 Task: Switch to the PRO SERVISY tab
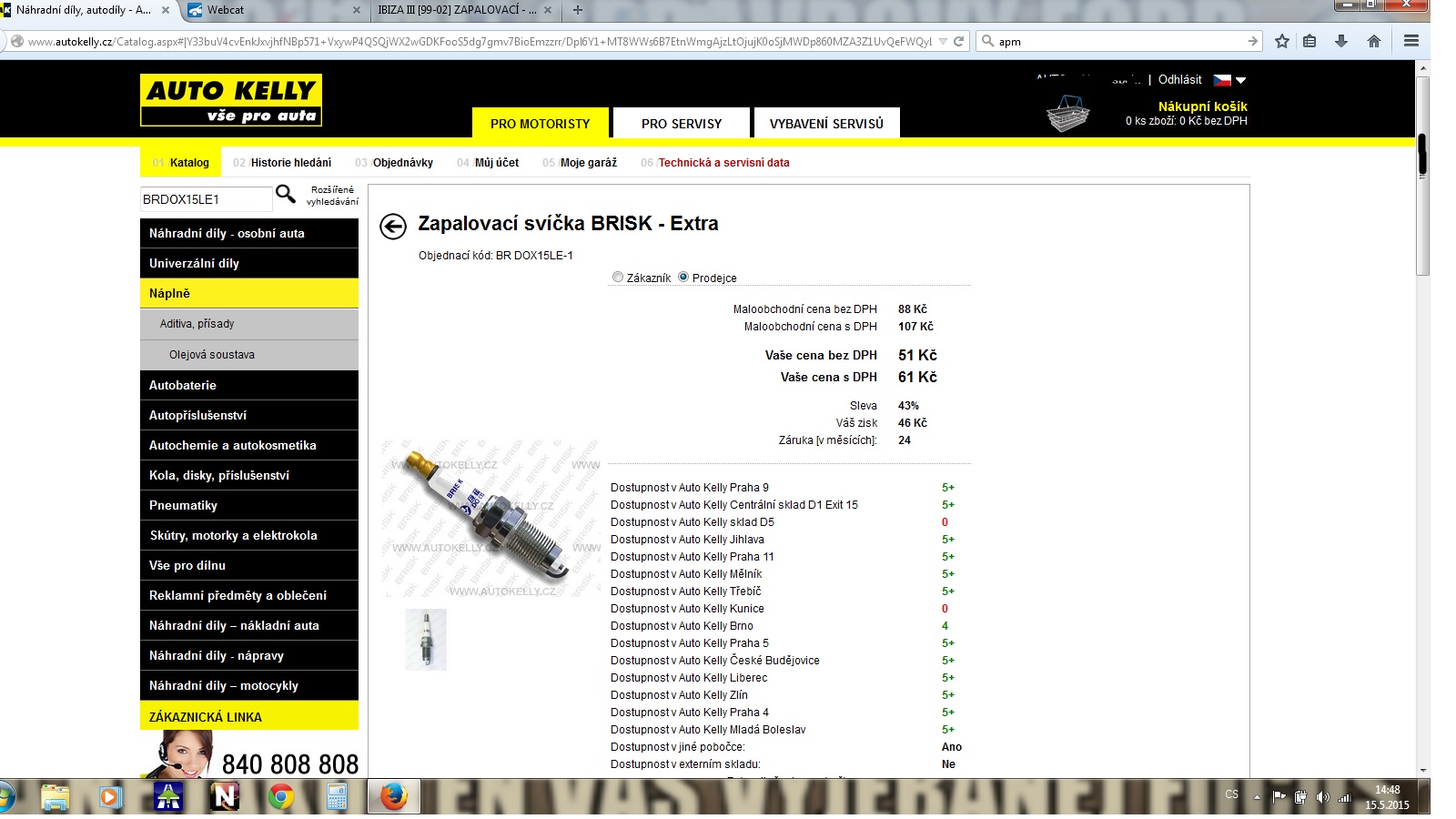point(681,123)
